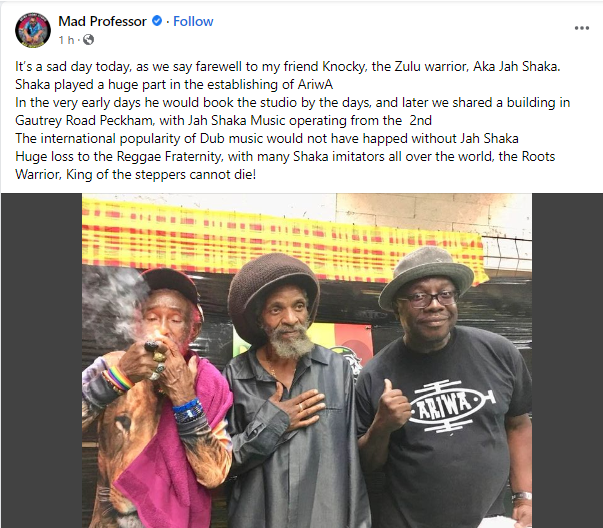Click the Mad Professor profile avatar
Viewport: 603px width, 528px height.
[x=33, y=30]
